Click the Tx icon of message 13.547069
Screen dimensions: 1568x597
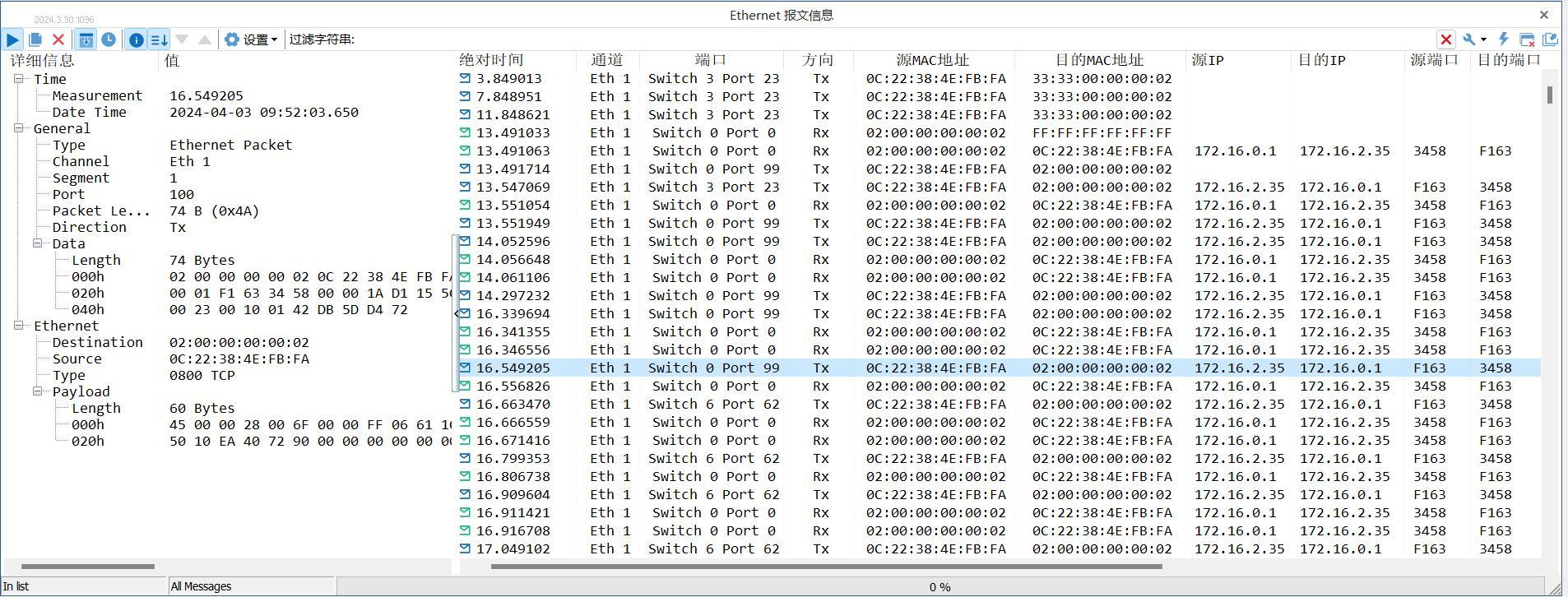[x=465, y=187]
